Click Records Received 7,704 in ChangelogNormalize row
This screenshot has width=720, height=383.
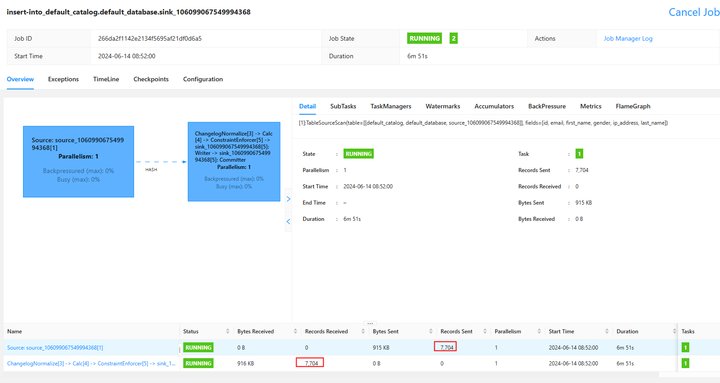coord(311,363)
